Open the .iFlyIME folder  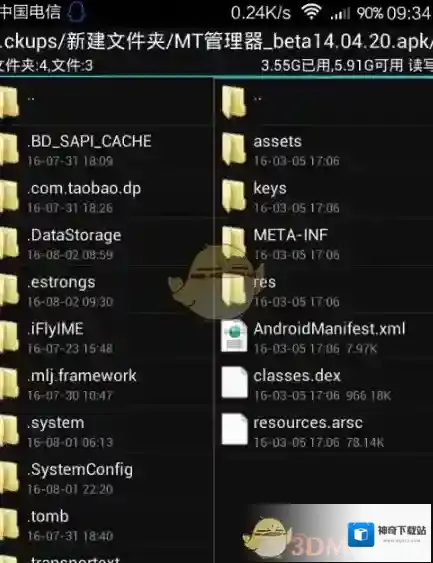107,337
